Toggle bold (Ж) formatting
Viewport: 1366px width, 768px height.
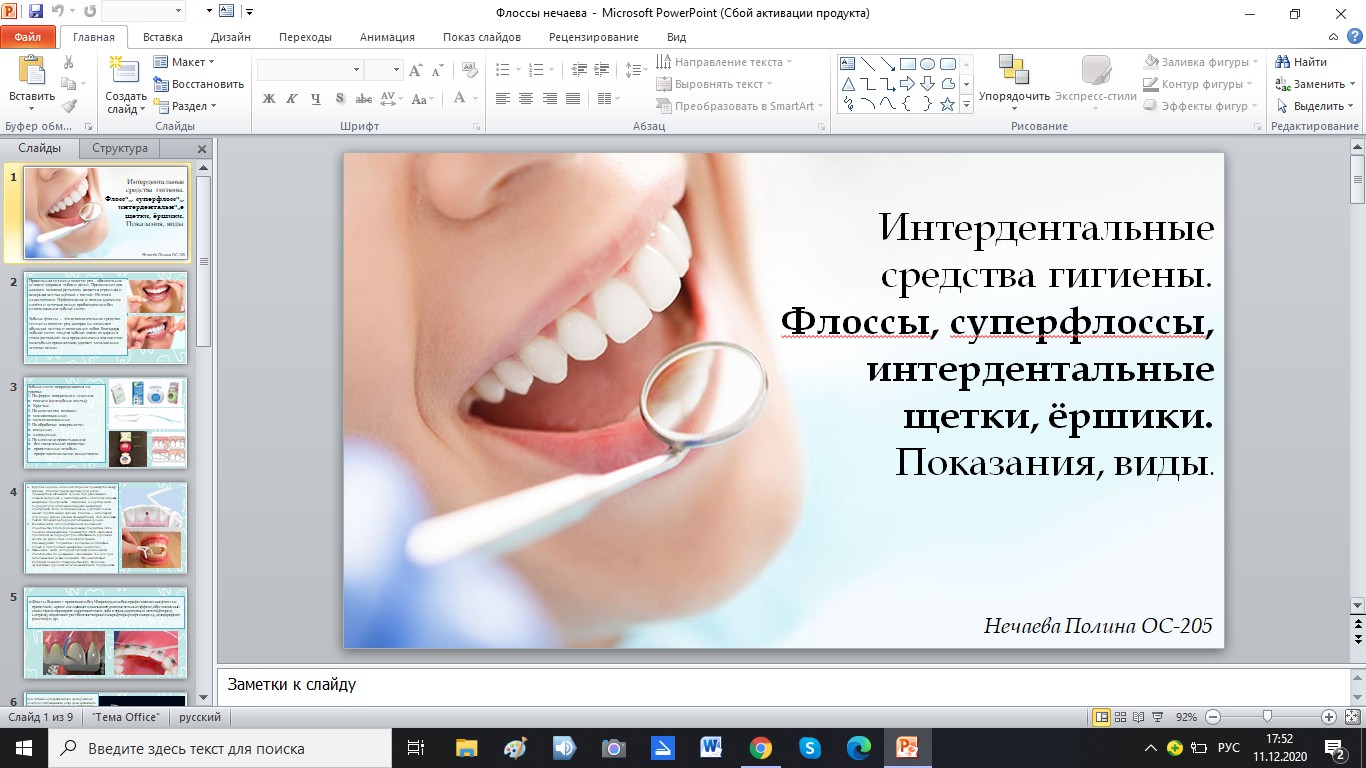268,99
